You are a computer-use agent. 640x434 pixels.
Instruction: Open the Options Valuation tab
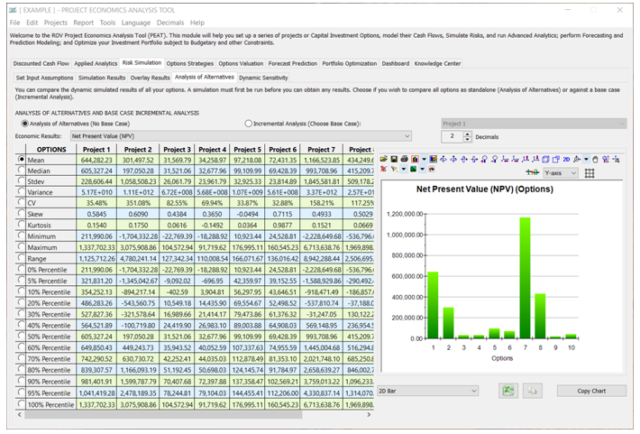(241, 63)
